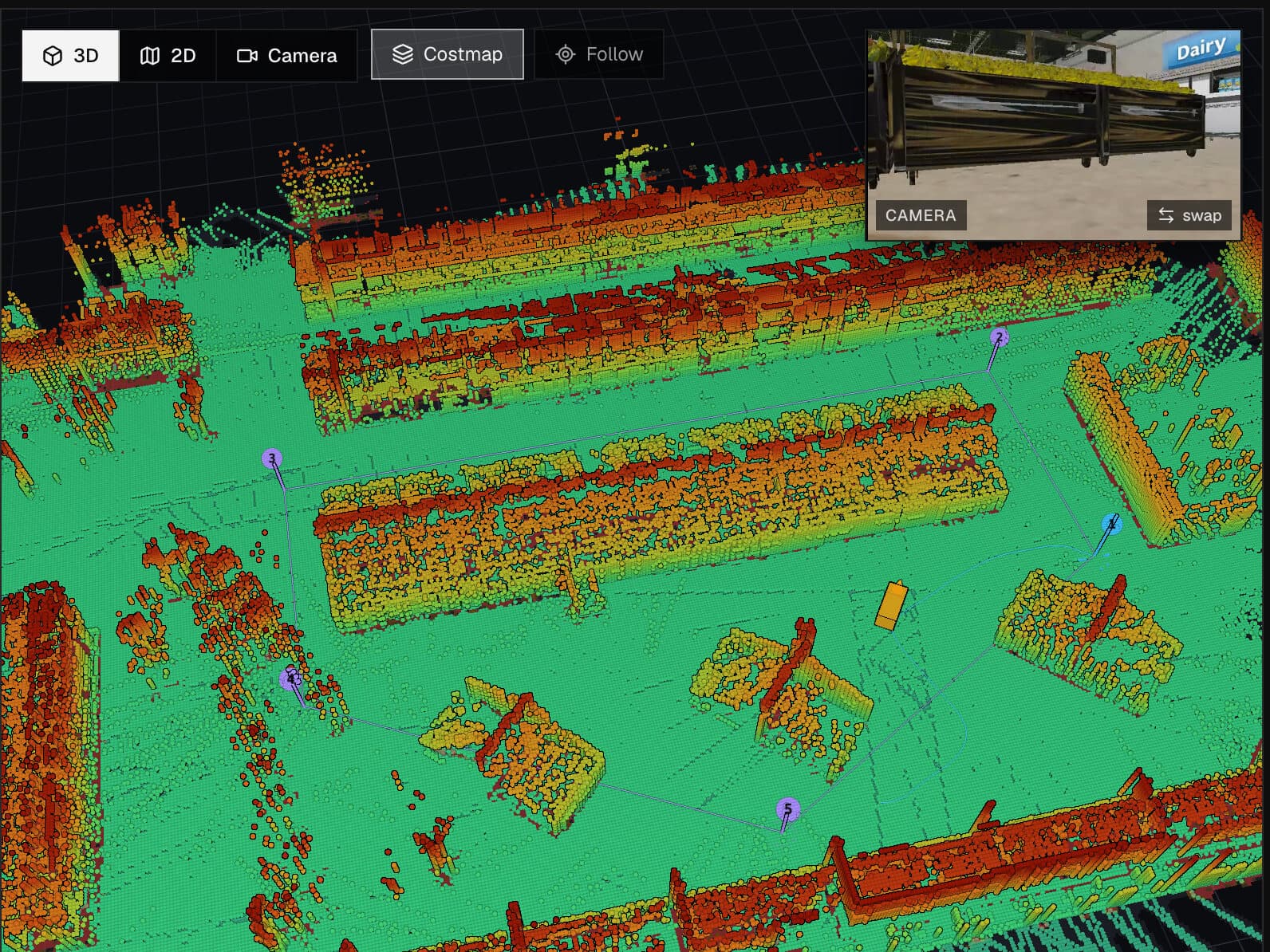Click the CAMERA label in the preview
The height and width of the screenshot is (952, 1270).
pos(921,215)
